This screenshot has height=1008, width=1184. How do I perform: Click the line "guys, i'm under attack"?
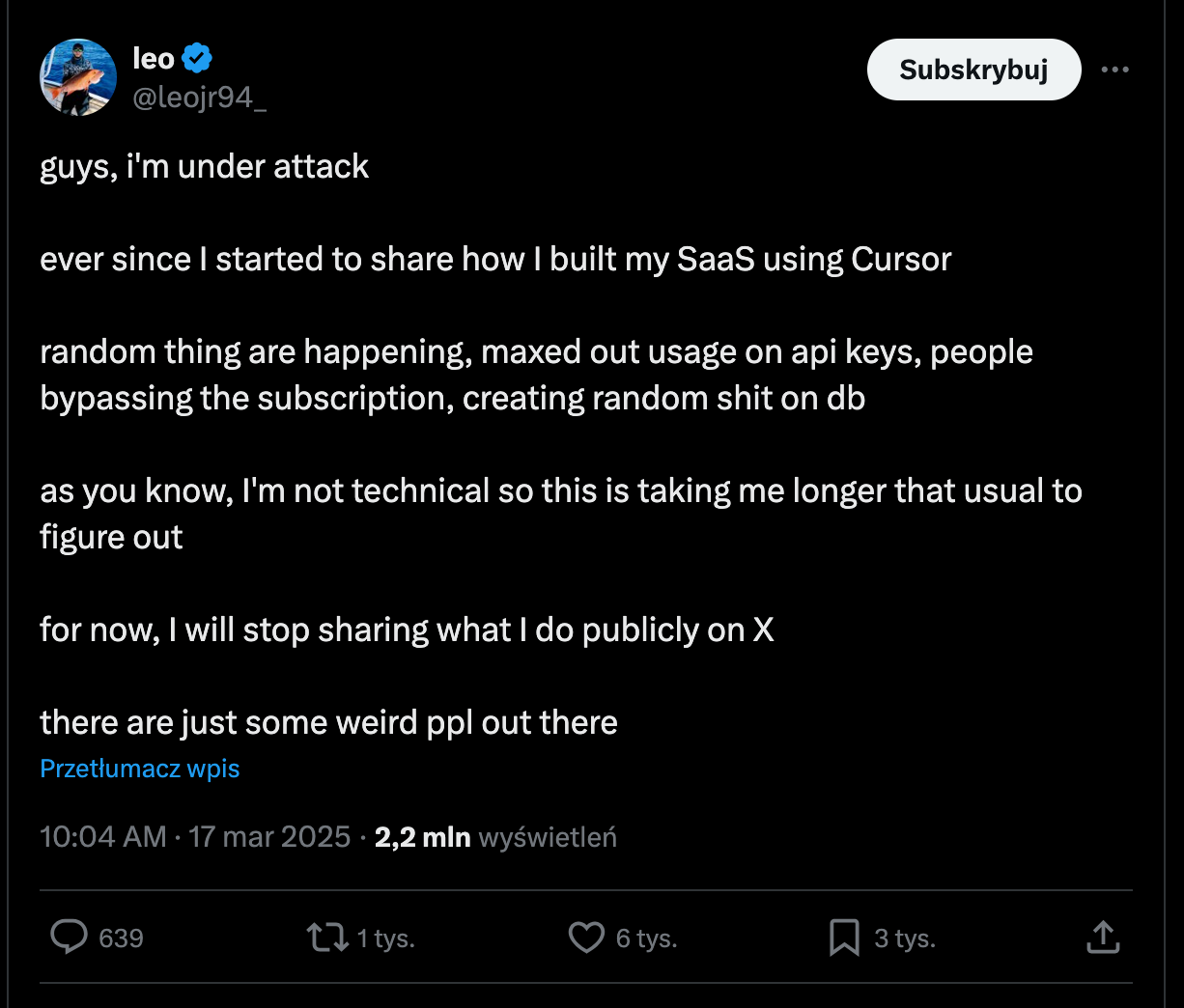click(204, 166)
